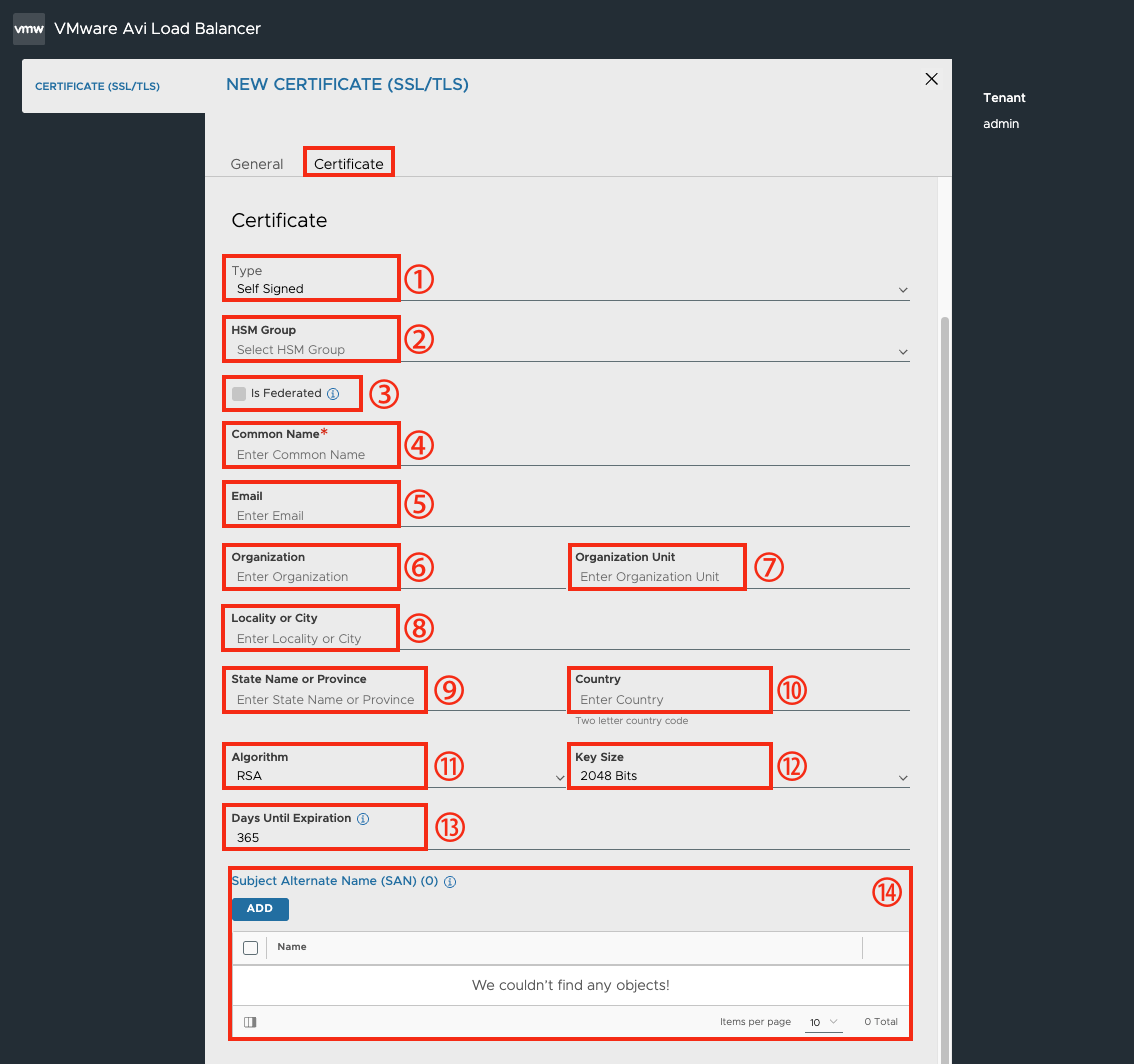Expand the Type Self Signed dropdown
1134x1064 pixels.
click(570, 289)
